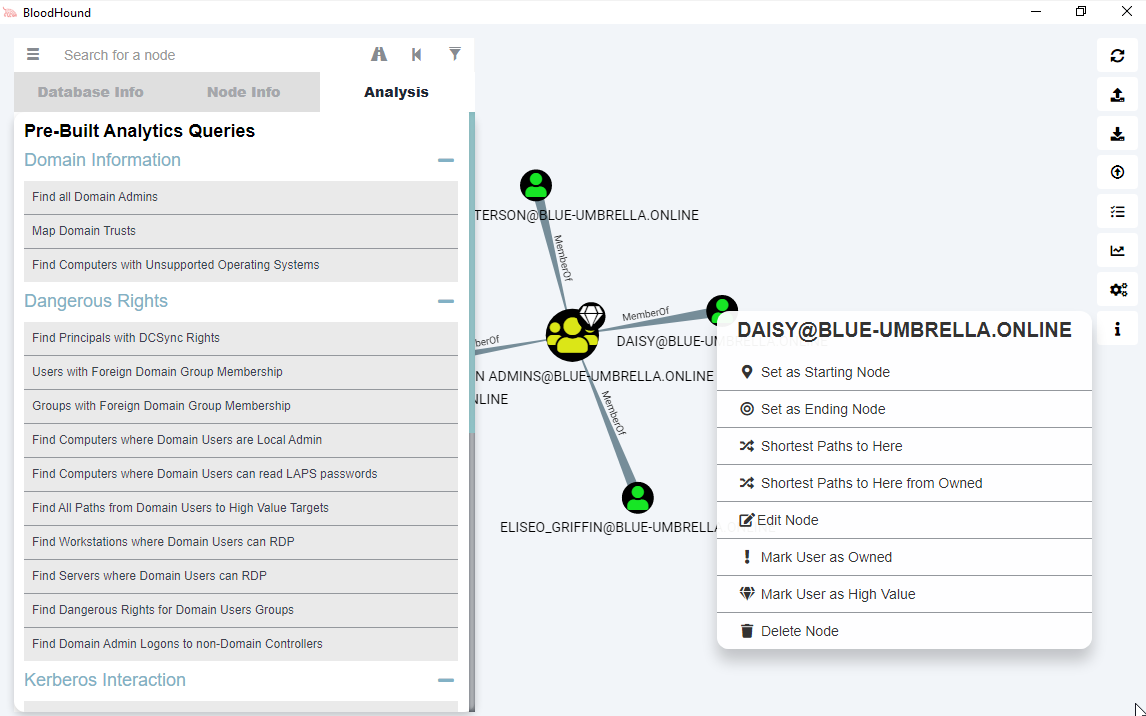Run Find All Paths from Domain Users to High Value Targets
This screenshot has height=716, width=1146.
[241, 508]
